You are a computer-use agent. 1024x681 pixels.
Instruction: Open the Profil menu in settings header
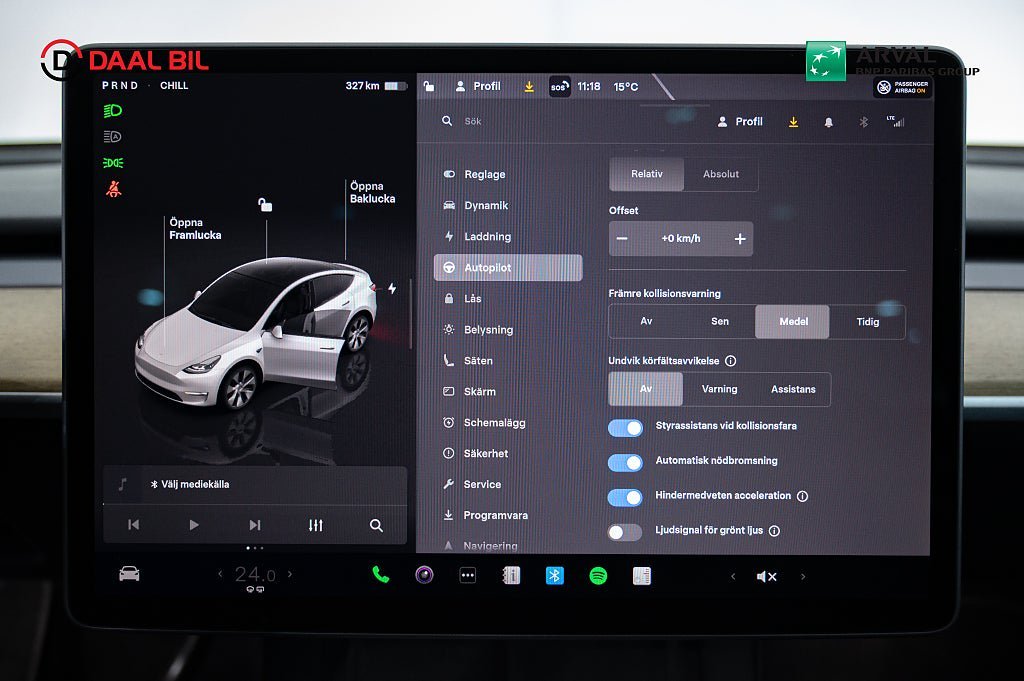pyautogui.click(x=740, y=122)
